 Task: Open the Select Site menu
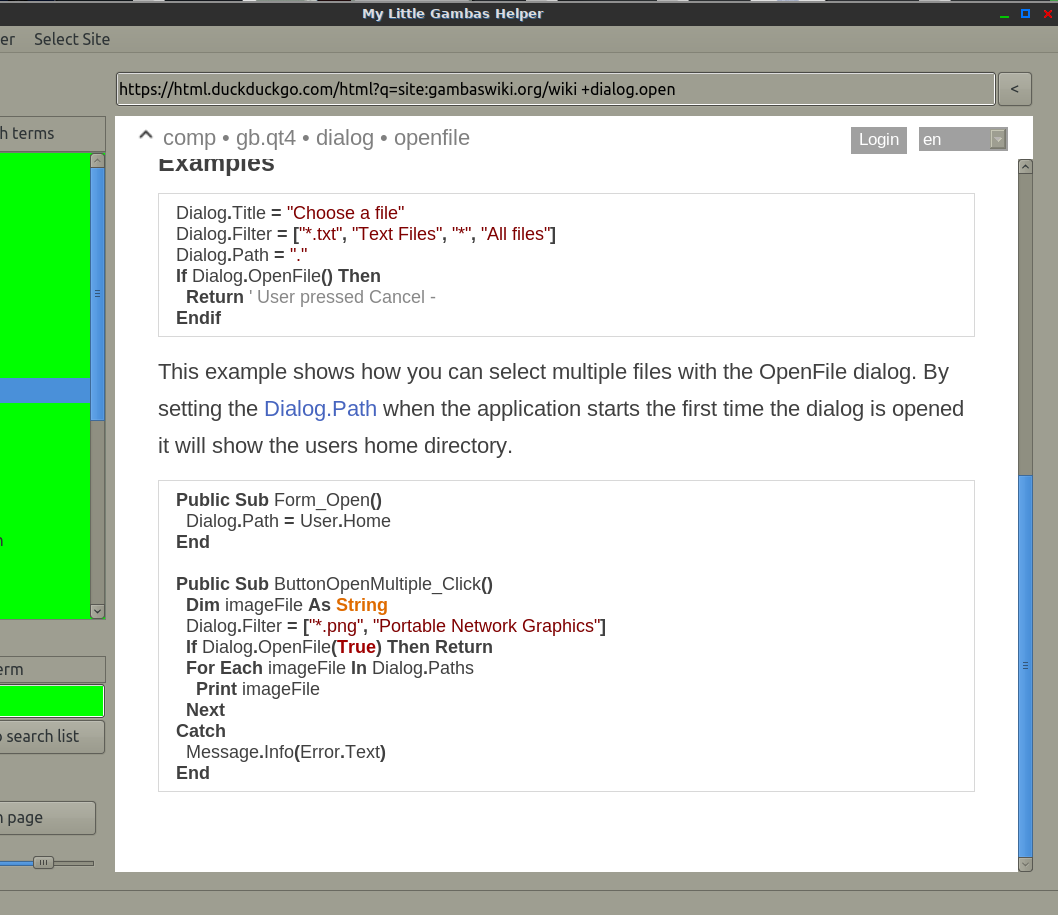pyautogui.click(x=72, y=39)
